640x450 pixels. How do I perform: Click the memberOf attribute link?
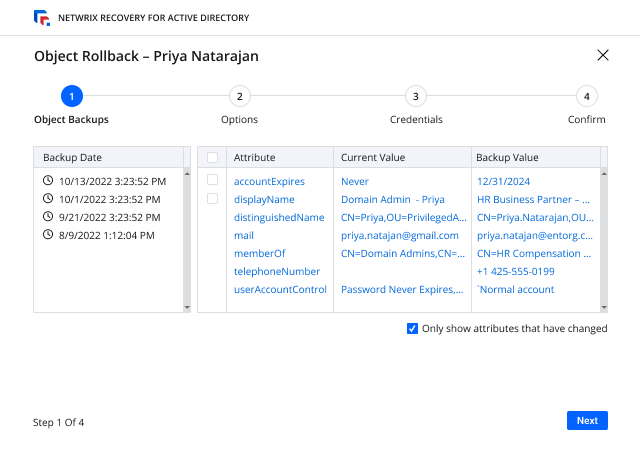260,253
